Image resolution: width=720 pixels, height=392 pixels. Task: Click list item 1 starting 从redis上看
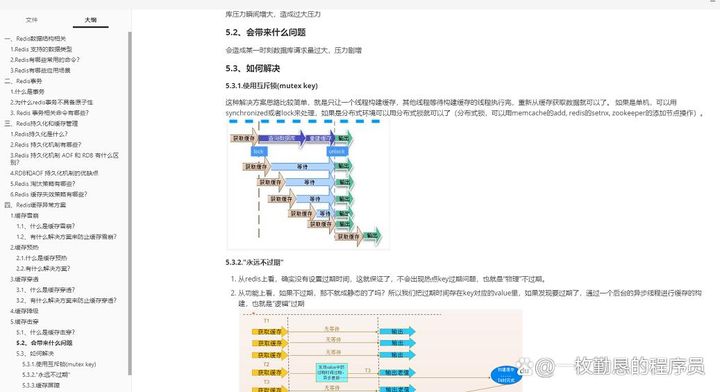[x=392, y=279]
